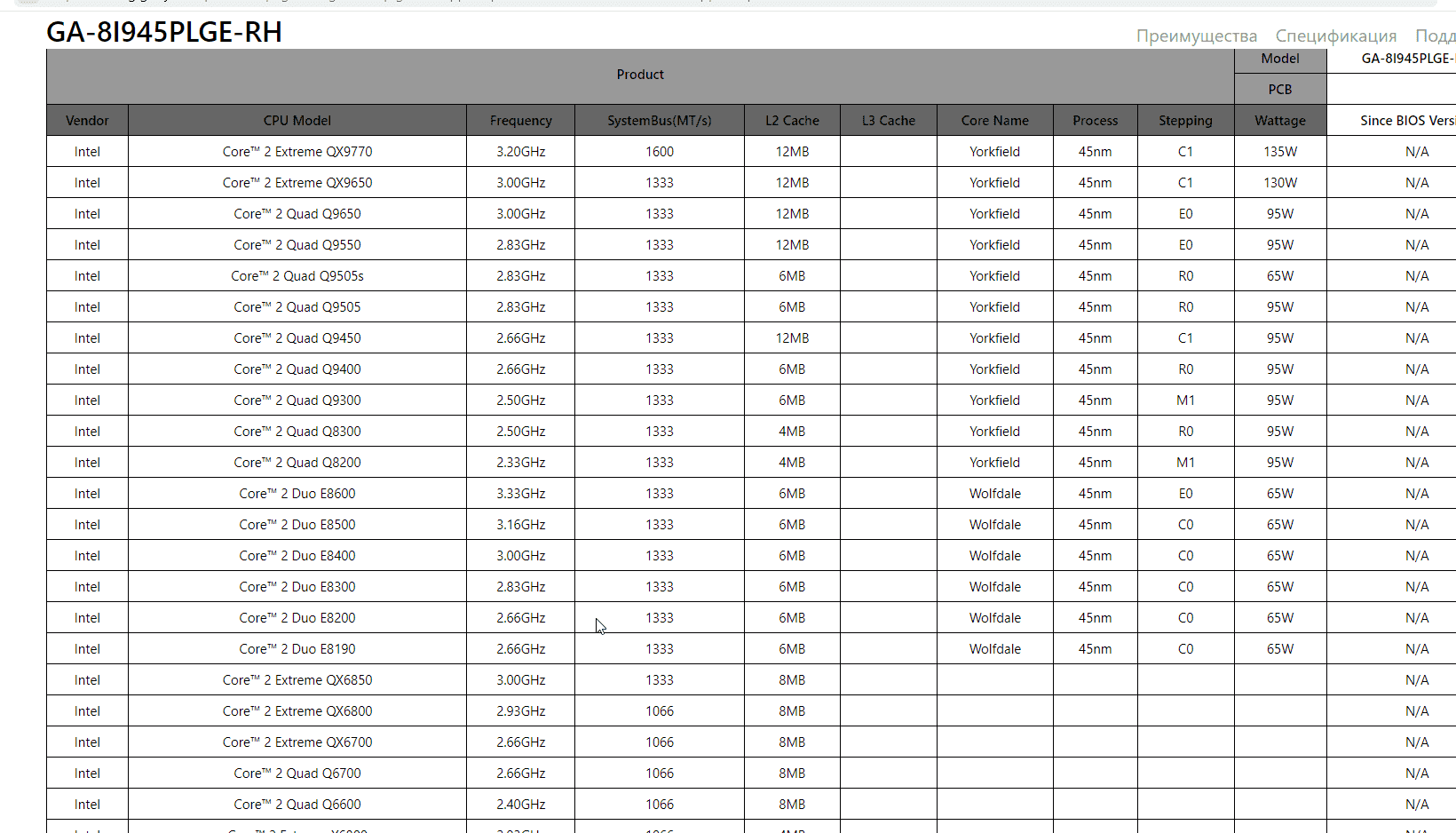Viewport: 1456px width, 833px height.
Task: Click the Stepping column header
Action: tap(1185, 121)
